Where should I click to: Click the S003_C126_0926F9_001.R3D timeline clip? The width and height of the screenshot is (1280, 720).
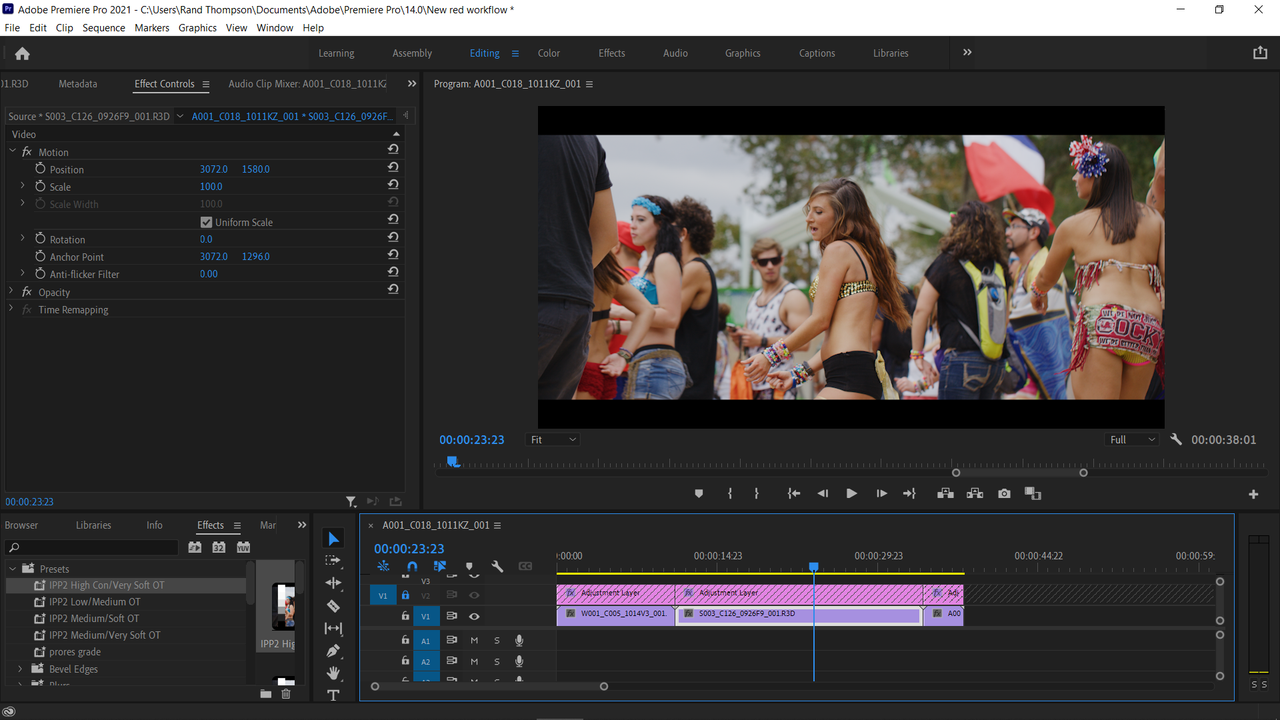(799, 614)
